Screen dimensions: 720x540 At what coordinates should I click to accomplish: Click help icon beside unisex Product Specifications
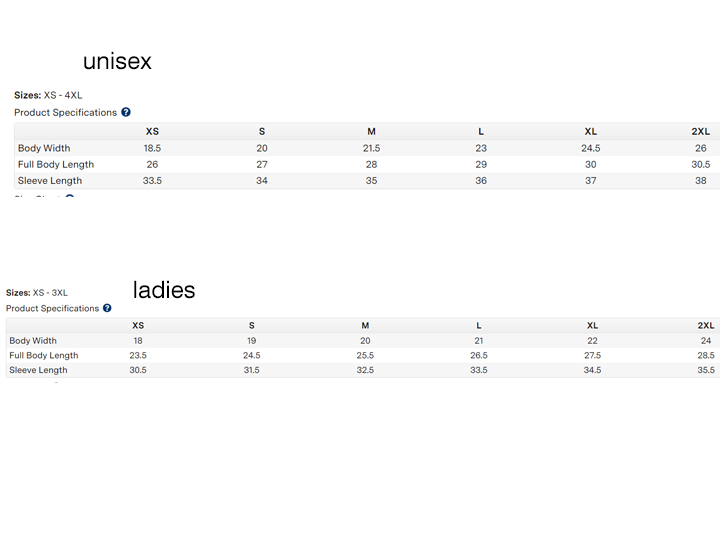(x=126, y=113)
